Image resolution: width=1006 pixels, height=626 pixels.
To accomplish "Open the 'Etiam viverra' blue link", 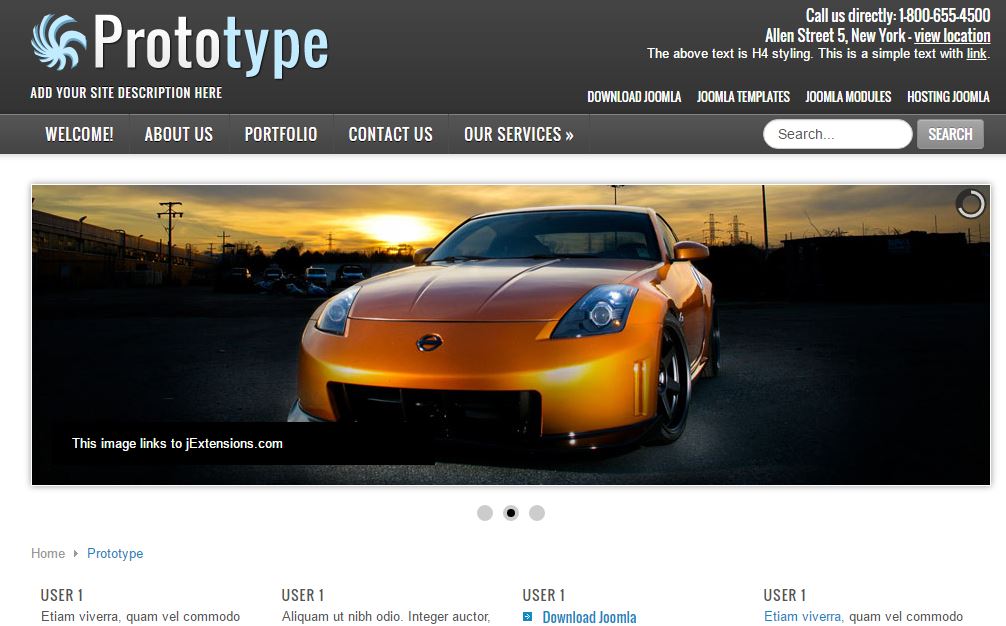I will click(x=802, y=616).
